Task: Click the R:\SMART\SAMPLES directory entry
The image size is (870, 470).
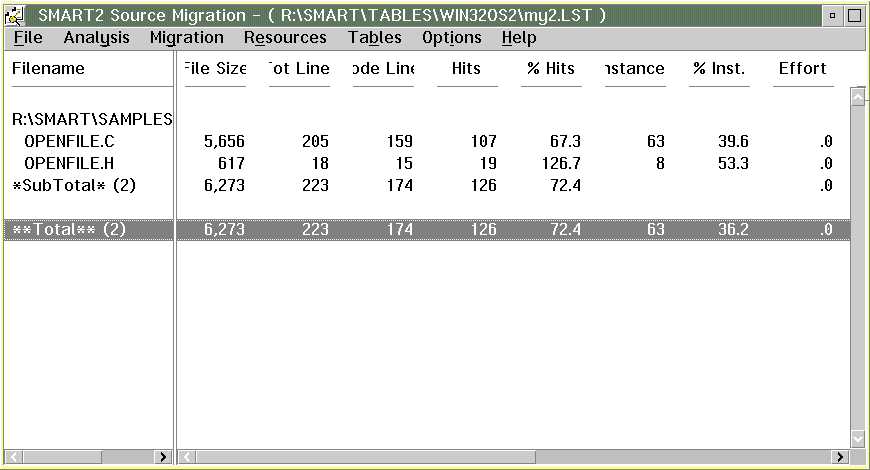Action: click(91, 119)
